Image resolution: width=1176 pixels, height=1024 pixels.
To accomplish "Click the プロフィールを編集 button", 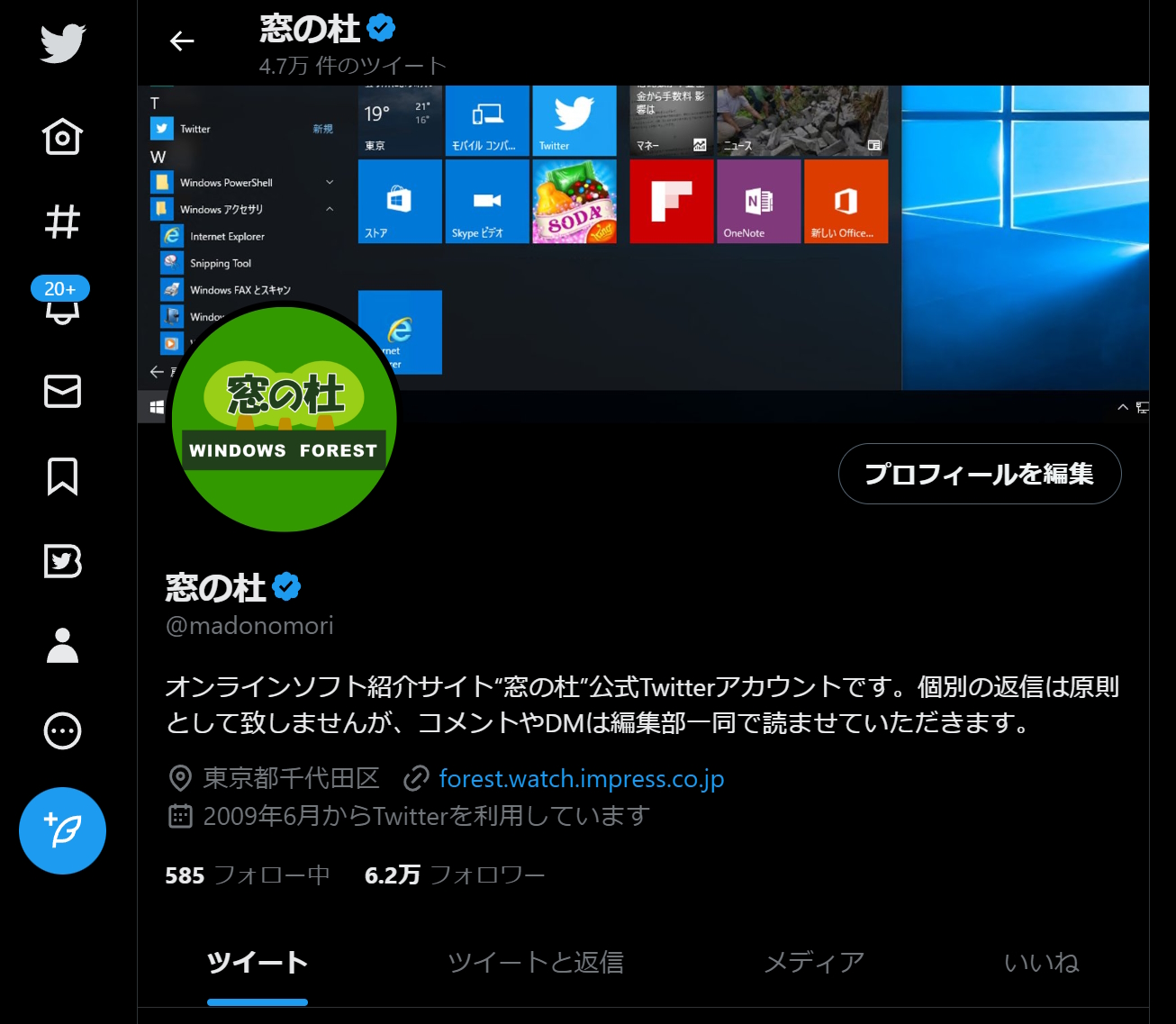I will click(980, 474).
